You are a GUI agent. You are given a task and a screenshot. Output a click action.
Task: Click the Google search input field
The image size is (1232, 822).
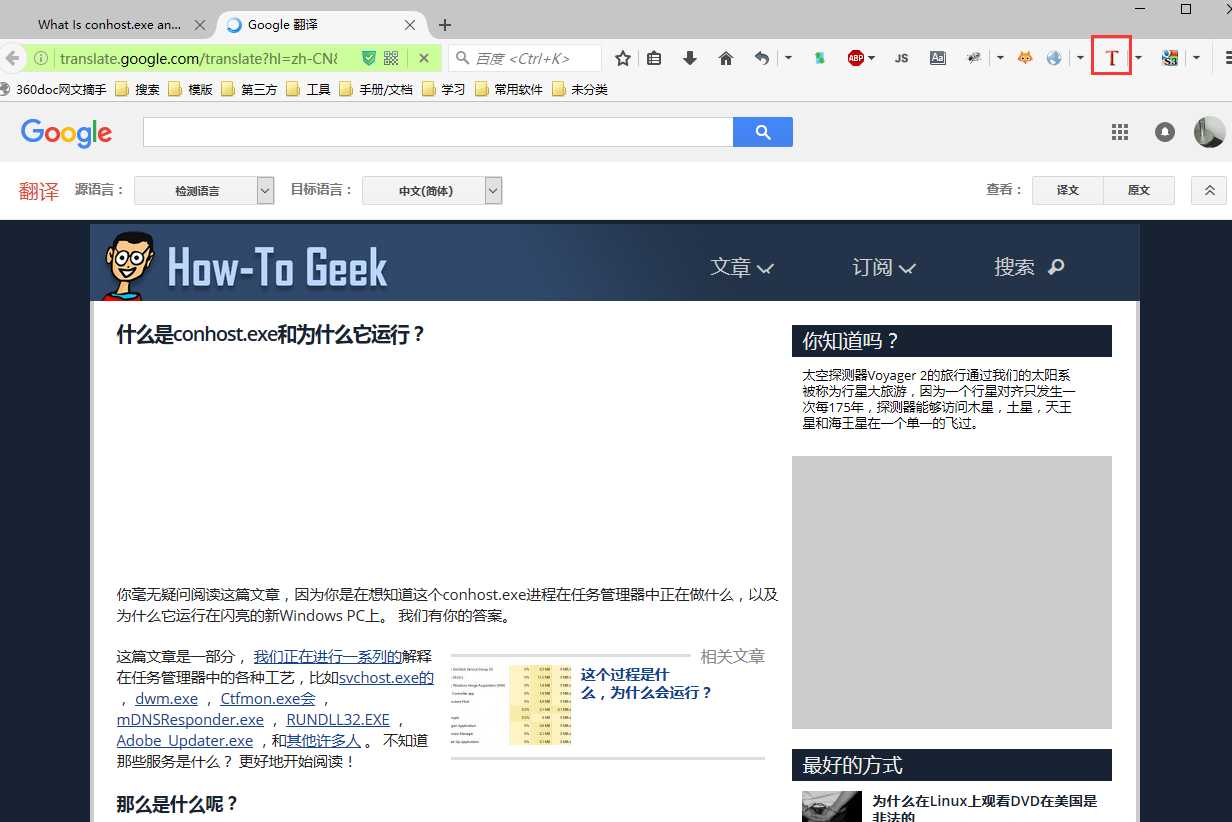(438, 132)
